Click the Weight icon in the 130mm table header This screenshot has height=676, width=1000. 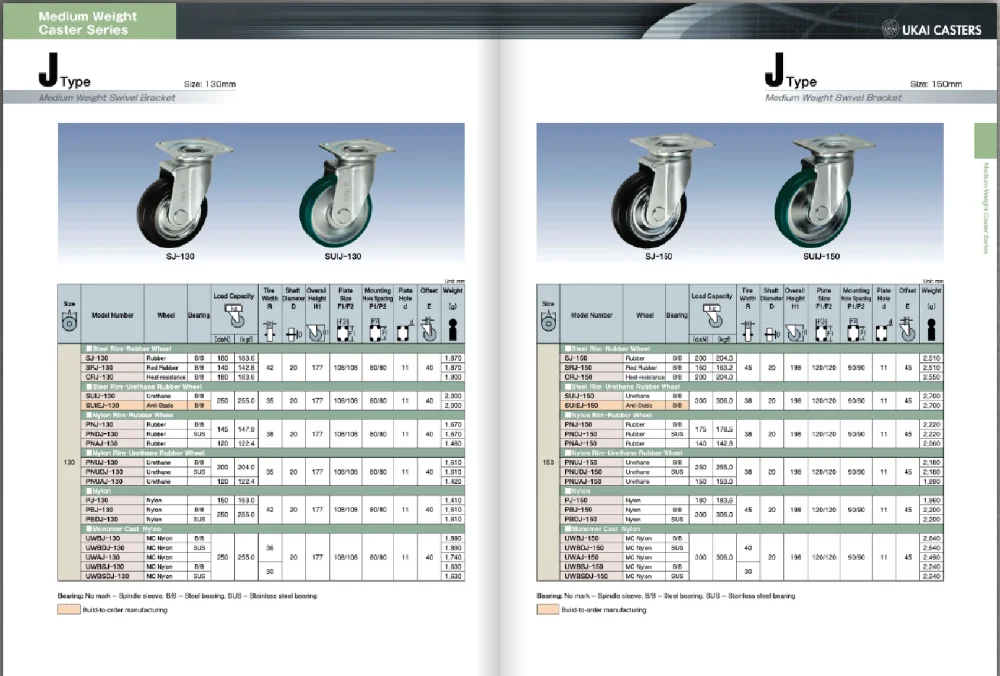(x=451, y=329)
